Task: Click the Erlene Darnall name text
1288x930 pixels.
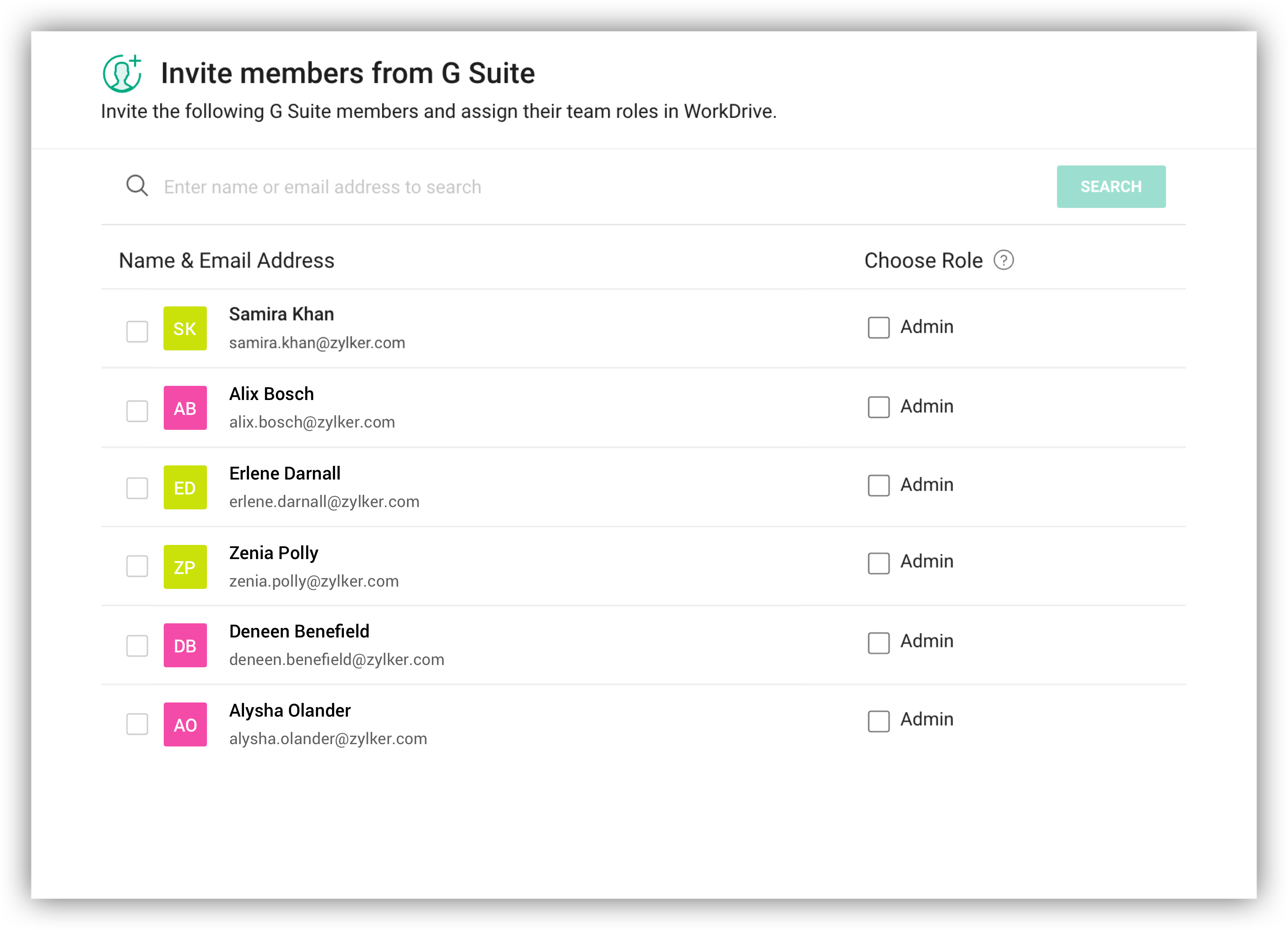Action: click(285, 473)
